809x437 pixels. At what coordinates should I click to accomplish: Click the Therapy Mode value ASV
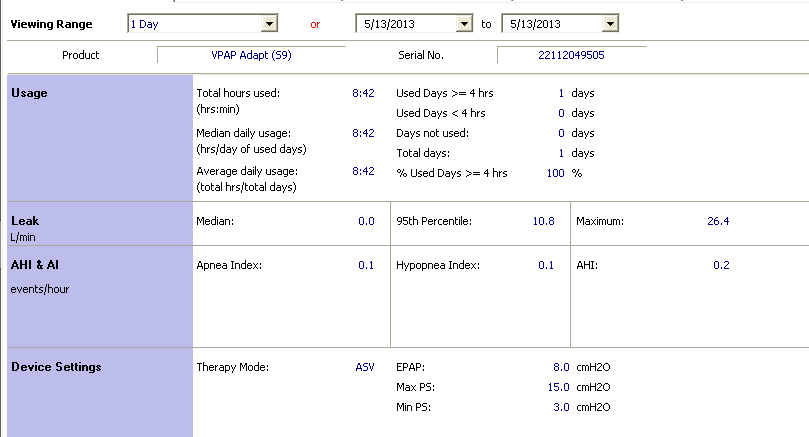[x=365, y=367]
